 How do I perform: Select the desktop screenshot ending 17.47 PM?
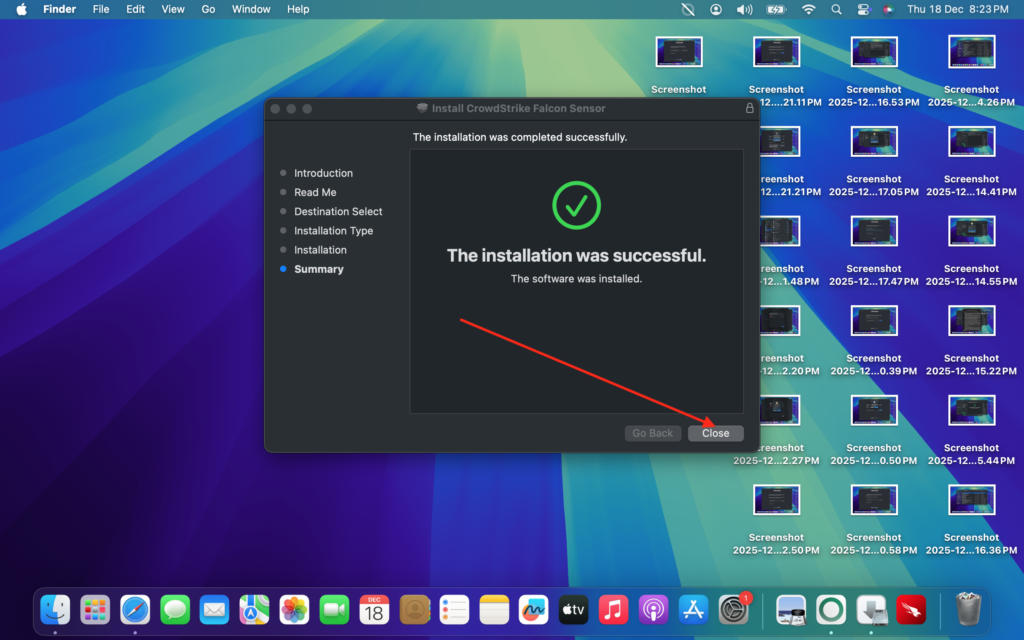(874, 231)
